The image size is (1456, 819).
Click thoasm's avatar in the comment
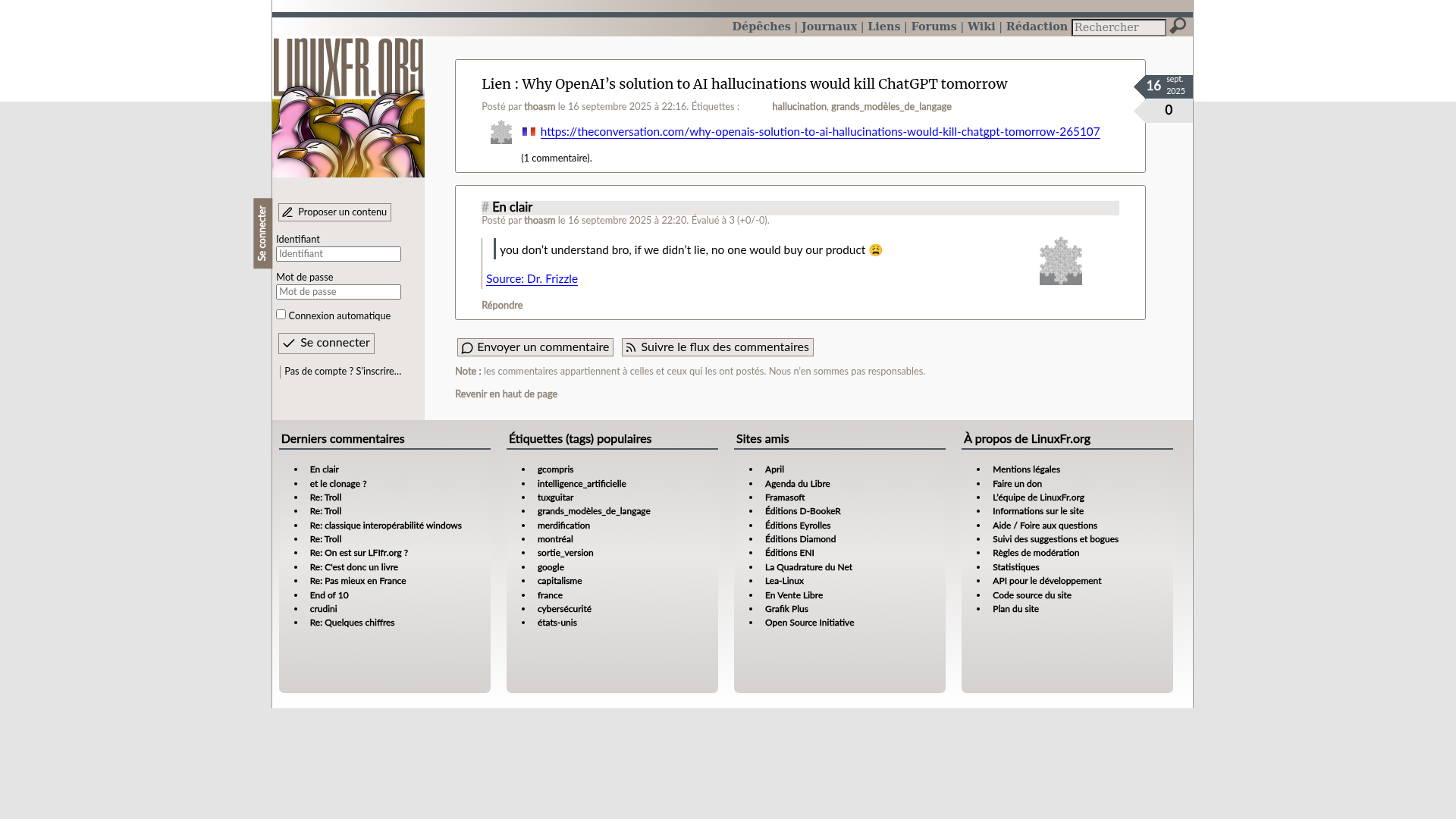tap(1060, 261)
